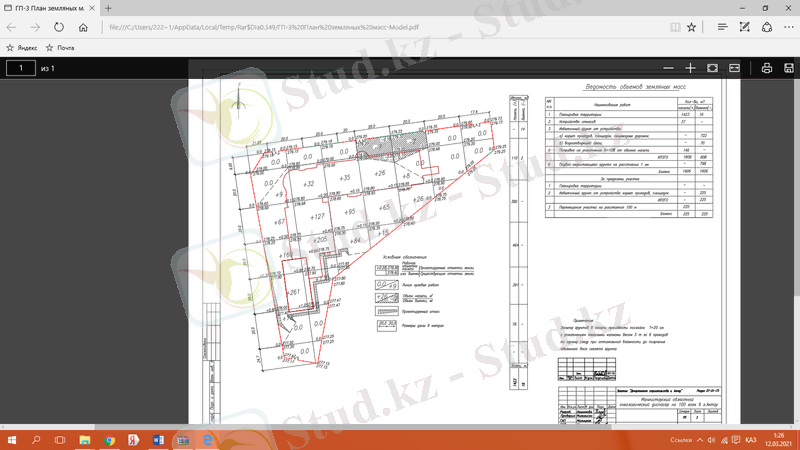This screenshot has width=800, height=450.
Task: Open the Share icon in Edge toolbar
Action: click(767, 27)
